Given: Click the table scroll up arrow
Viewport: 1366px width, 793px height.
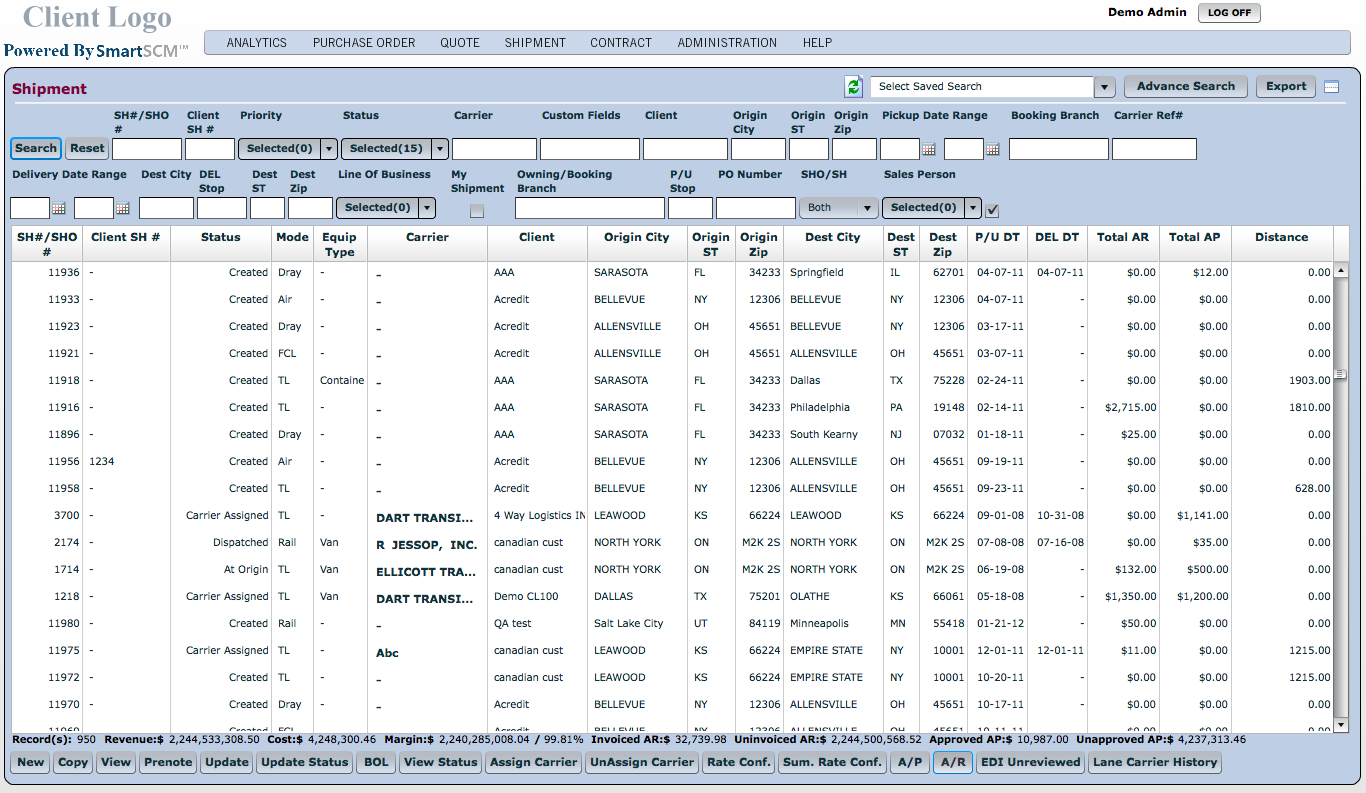Looking at the screenshot, I should pos(1341,271).
